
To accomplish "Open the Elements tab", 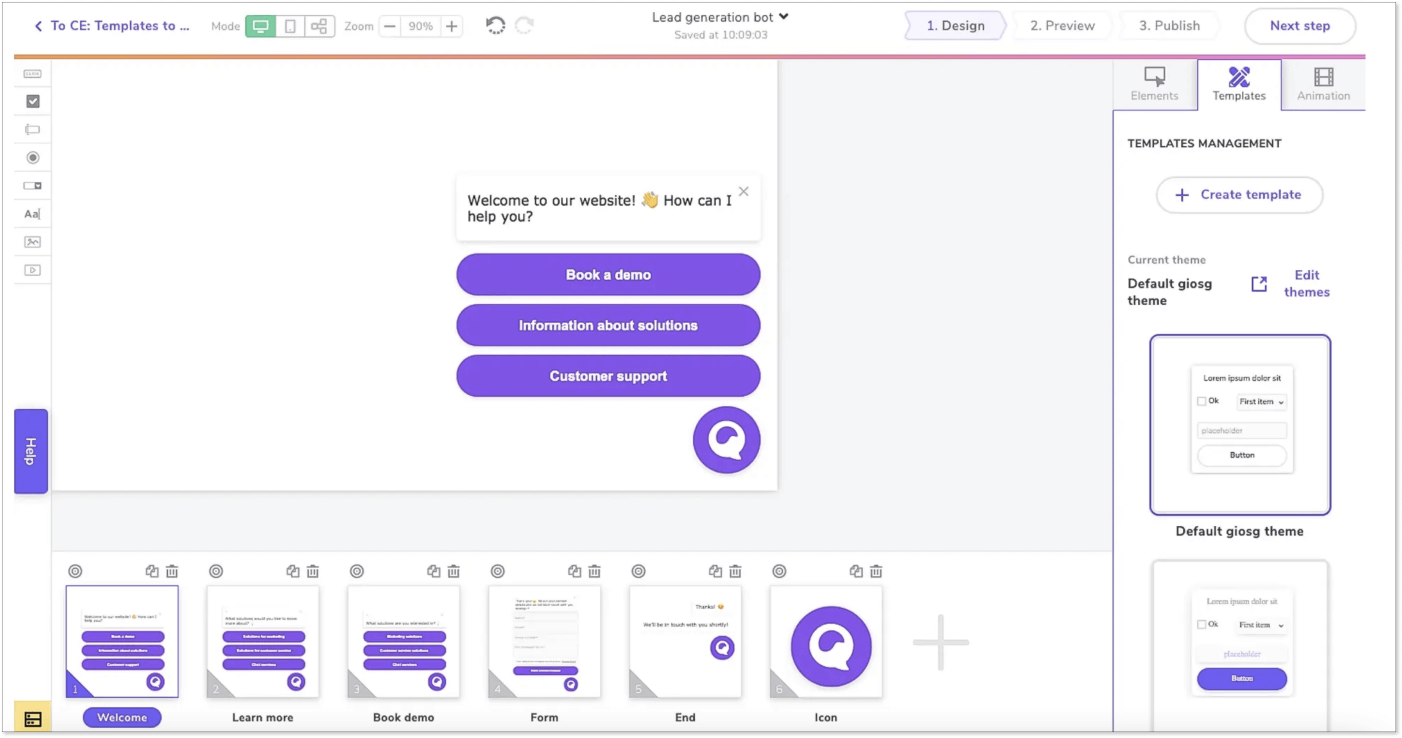I will (x=1154, y=84).
